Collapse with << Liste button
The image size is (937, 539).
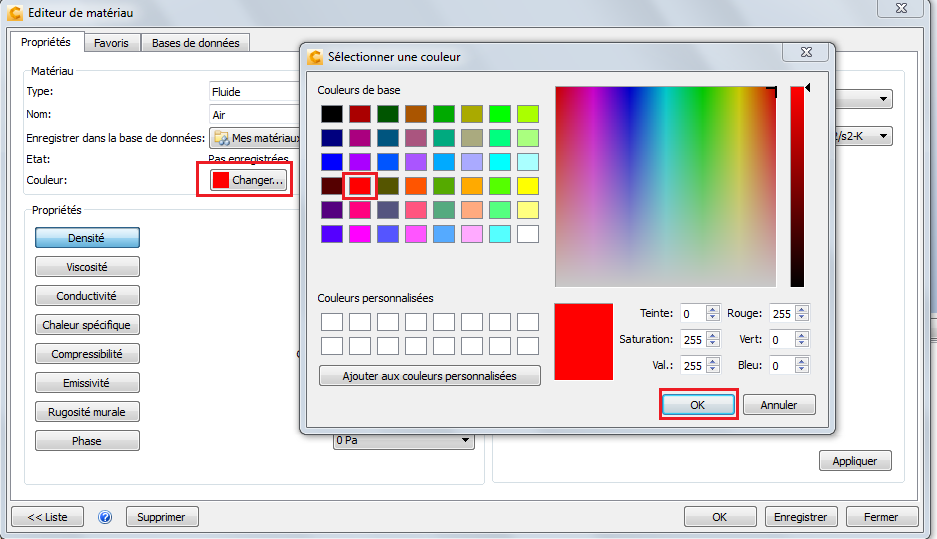(x=48, y=517)
